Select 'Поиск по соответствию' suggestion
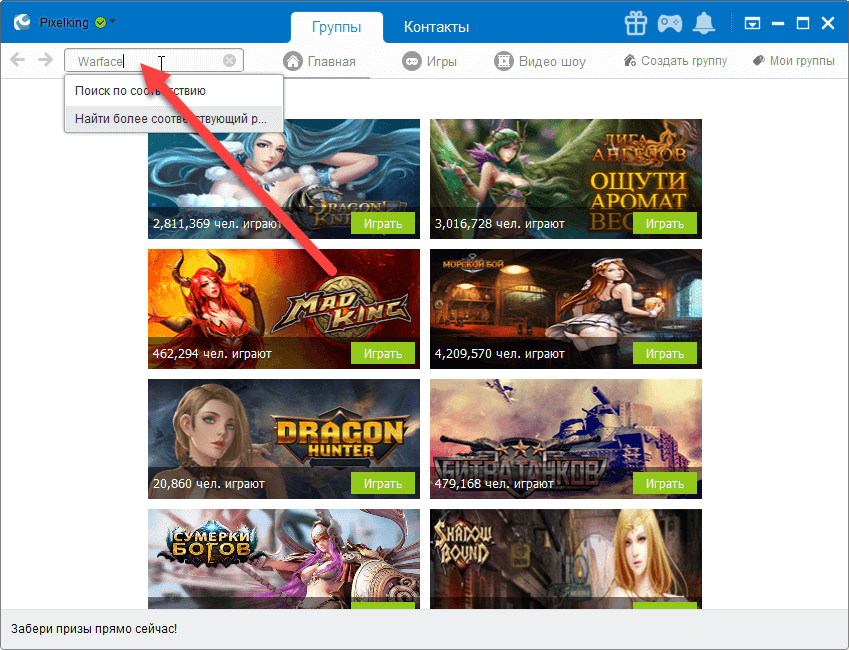This screenshot has height=650, width=849. click(x=174, y=91)
